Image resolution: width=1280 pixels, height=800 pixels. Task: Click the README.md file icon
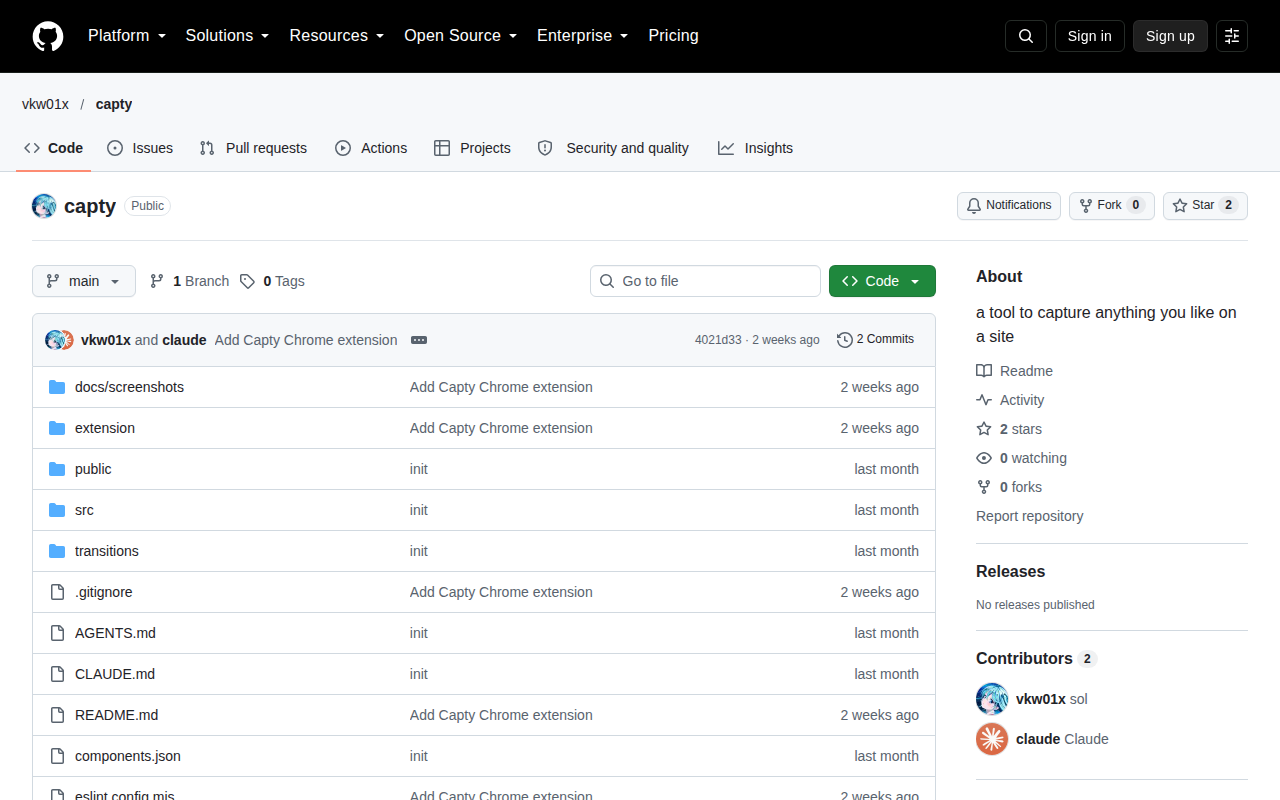(x=57, y=715)
